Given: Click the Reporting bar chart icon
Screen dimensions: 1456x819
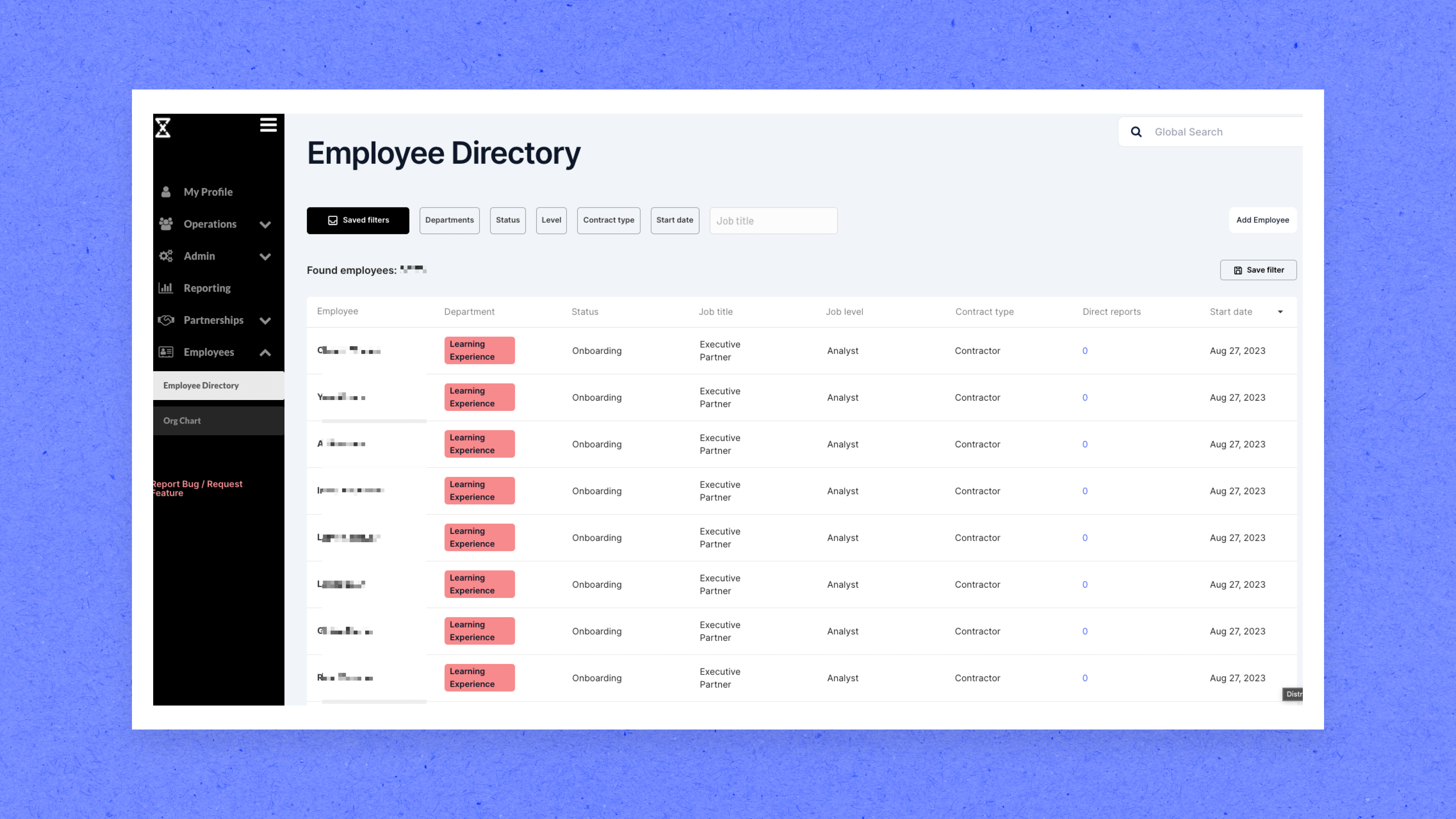Looking at the screenshot, I should [166, 288].
